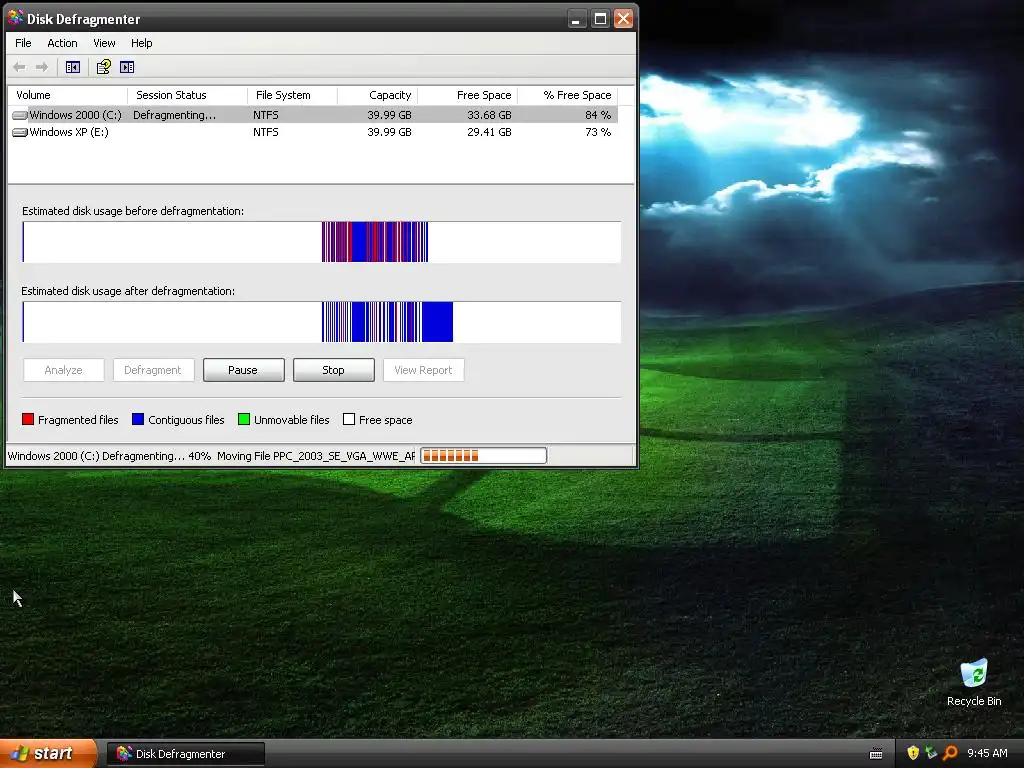Image resolution: width=1024 pixels, height=768 pixels.
Task: Click the Disk Defragmenter title bar icon
Action: tap(15, 18)
